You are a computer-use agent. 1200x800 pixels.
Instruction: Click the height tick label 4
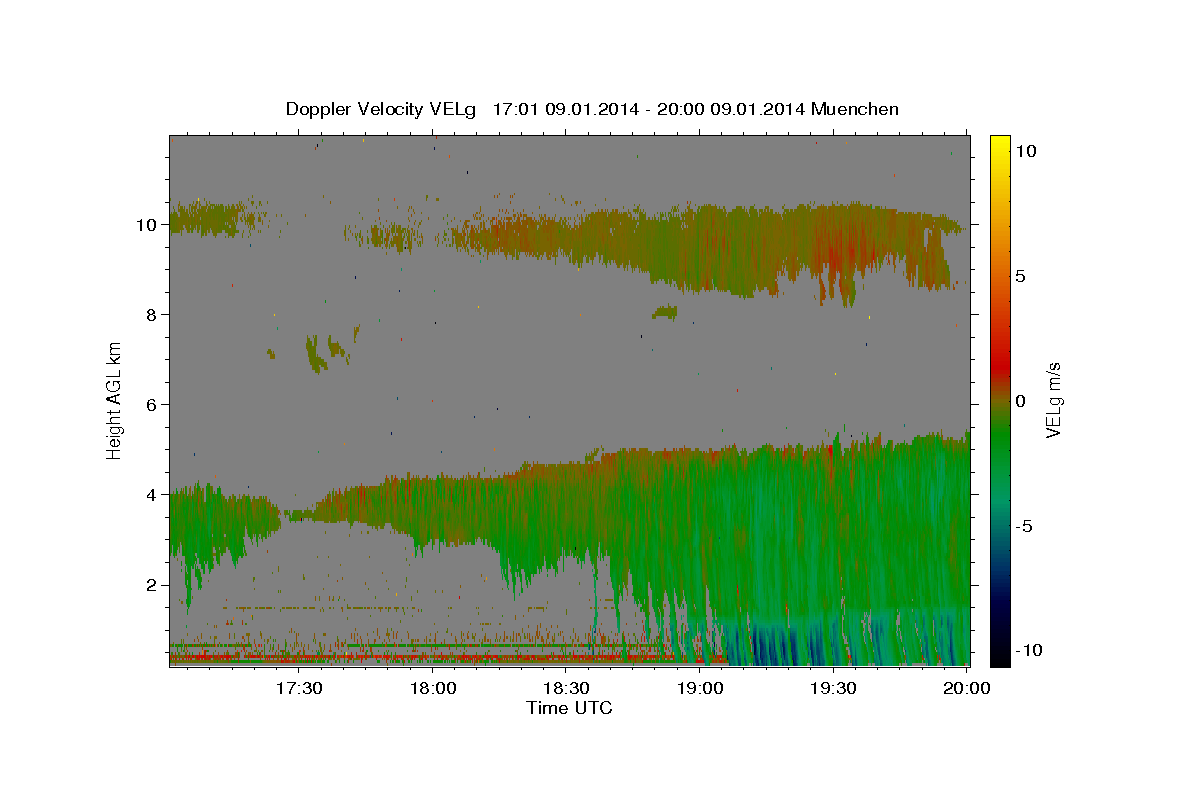coord(151,495)
